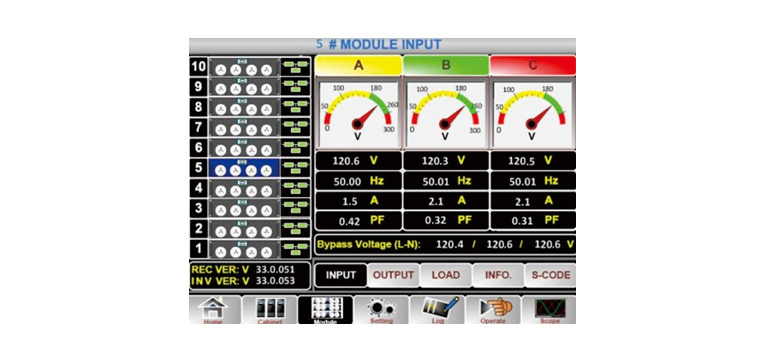Open the Cabinet view icon
Viewport: 760px width, 360px height.
pyautogui.click(x=270, y=310)
